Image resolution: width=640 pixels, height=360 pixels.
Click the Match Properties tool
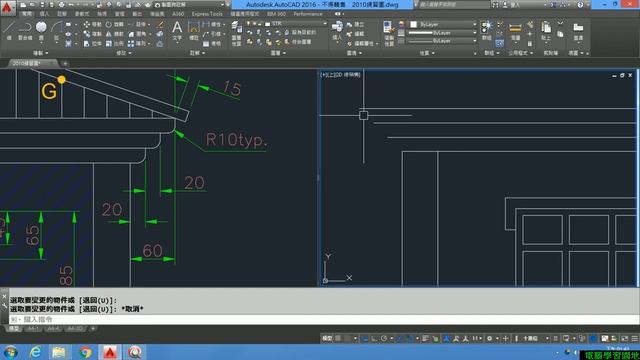(388, 33)
